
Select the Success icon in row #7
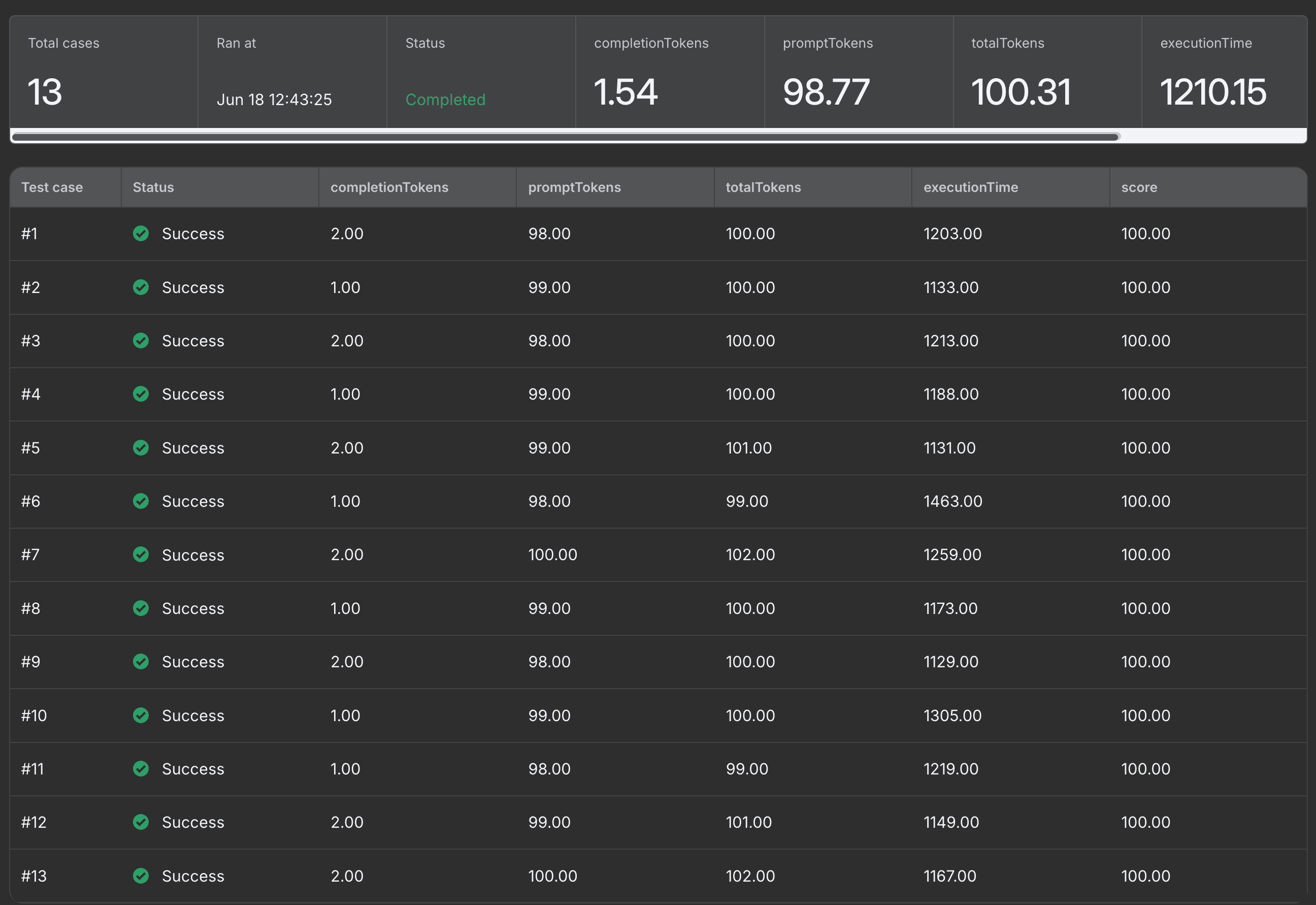[141, 555]
